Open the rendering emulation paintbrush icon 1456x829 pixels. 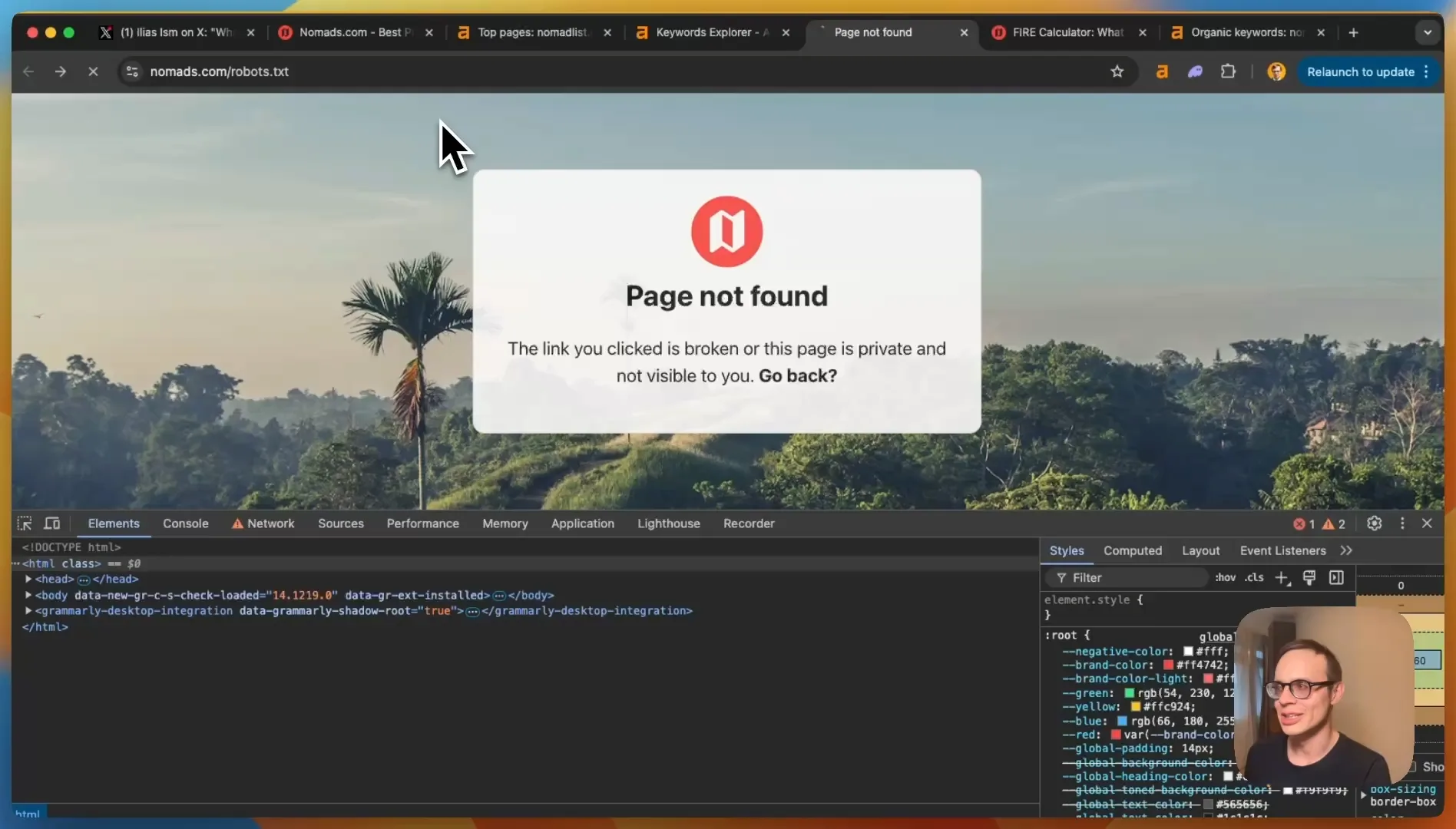1309,577
